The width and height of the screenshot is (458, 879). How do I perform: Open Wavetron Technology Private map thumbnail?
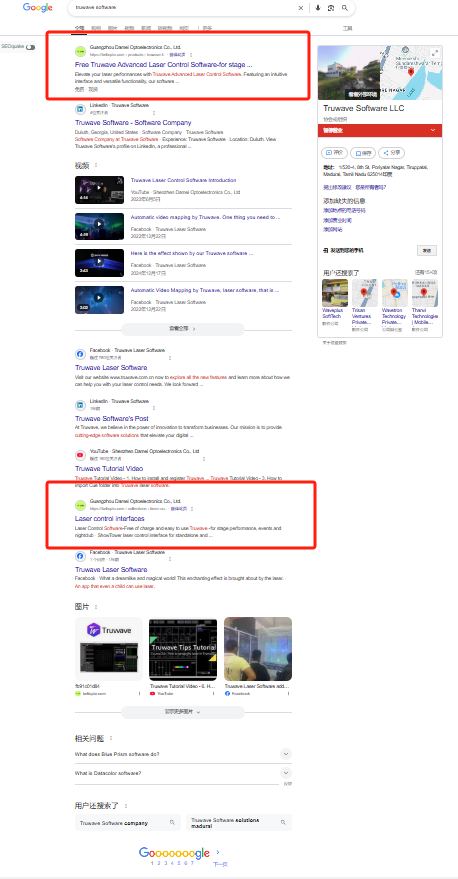(395, 293)
